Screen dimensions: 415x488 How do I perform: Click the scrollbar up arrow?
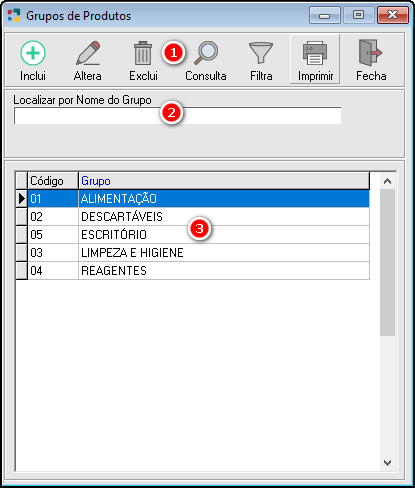[387, 181]
